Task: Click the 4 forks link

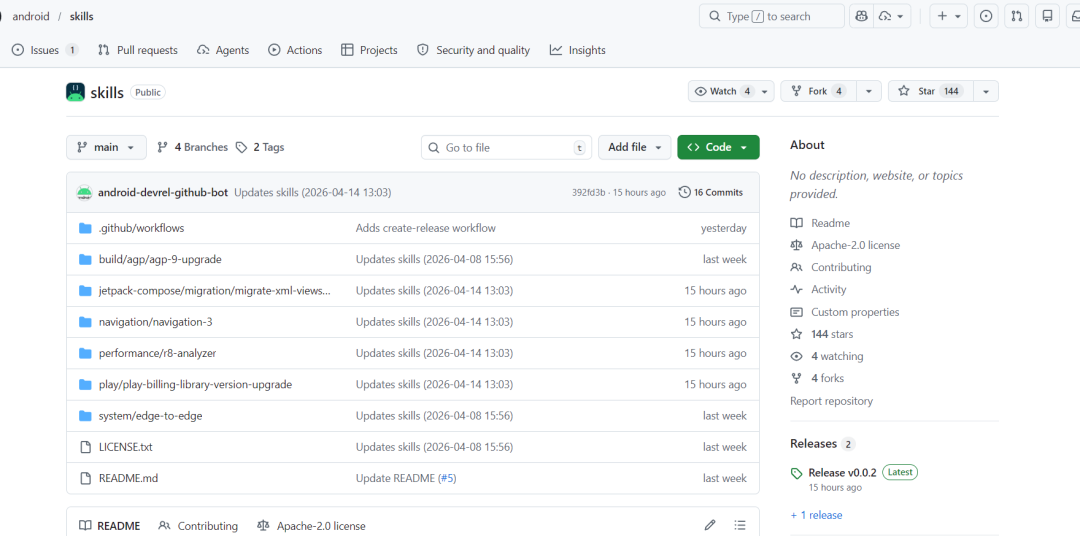Action: (817, 378)
